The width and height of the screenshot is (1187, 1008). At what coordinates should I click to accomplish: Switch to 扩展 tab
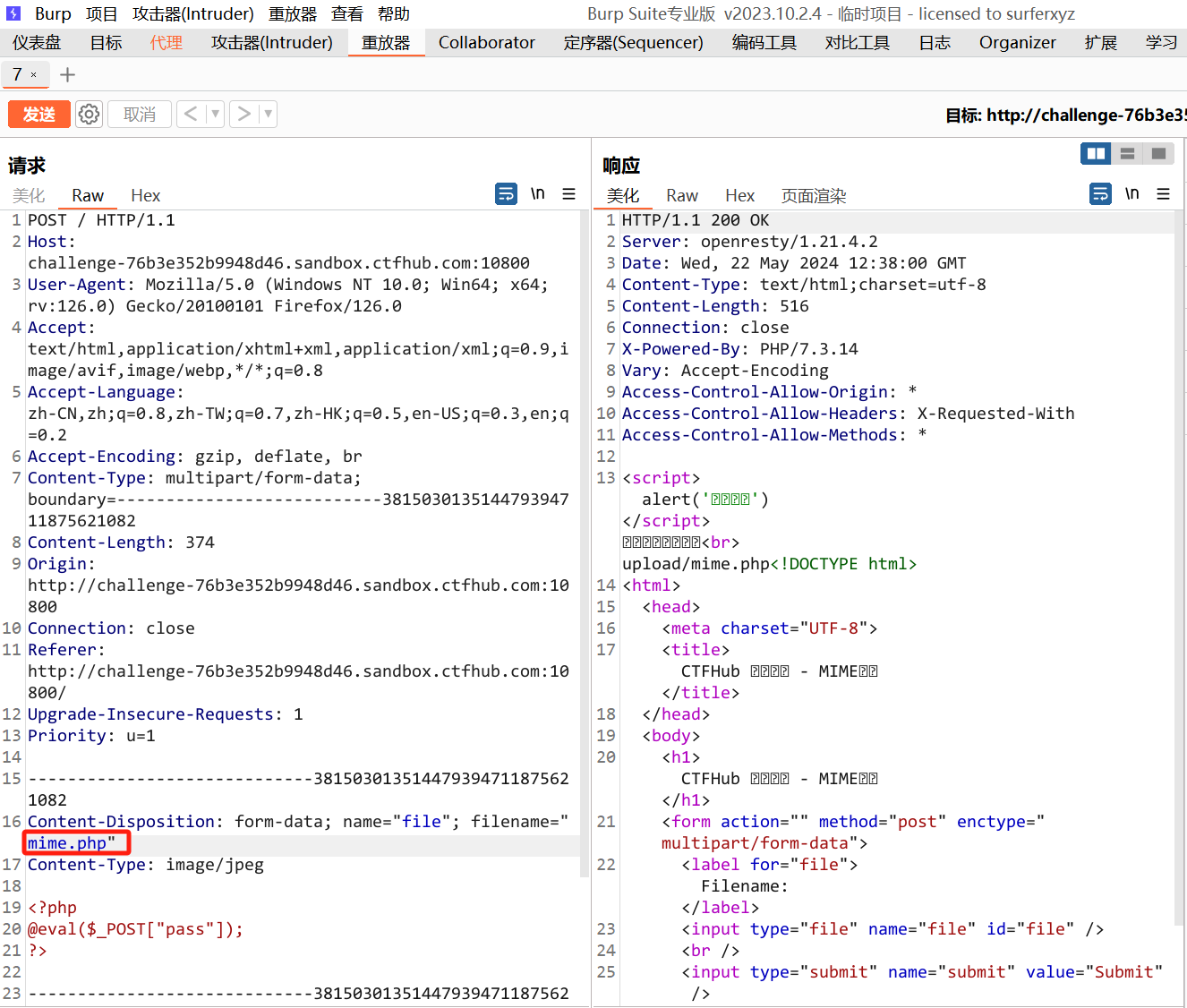(1101, 42)
